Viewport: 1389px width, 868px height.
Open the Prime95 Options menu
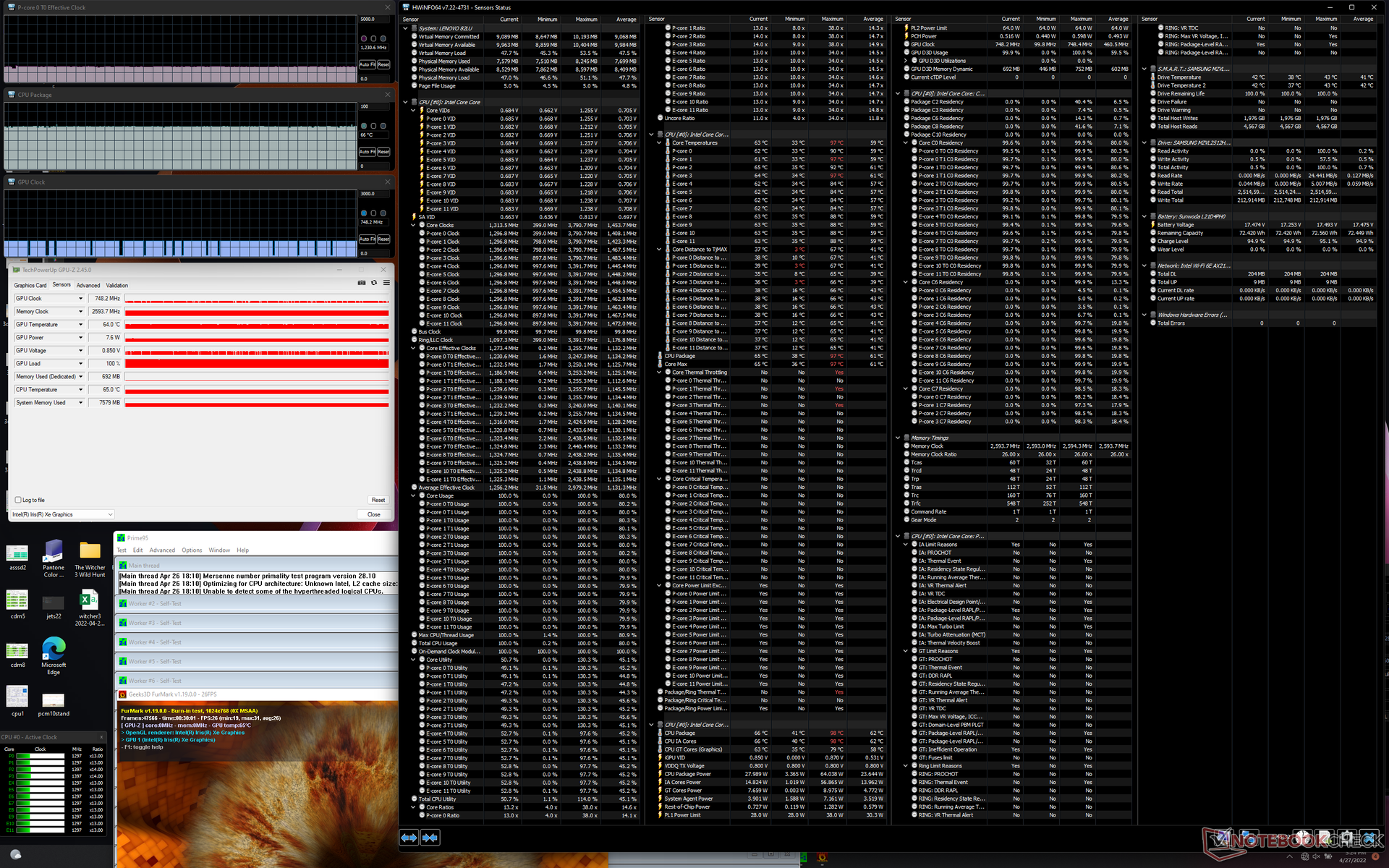point(192,550)
